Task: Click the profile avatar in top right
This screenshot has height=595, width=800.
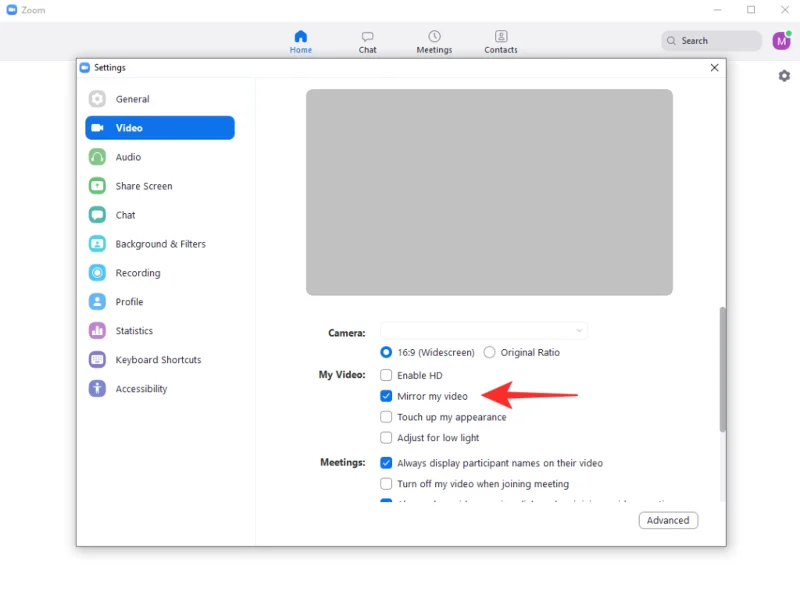Action: point(781,41)
